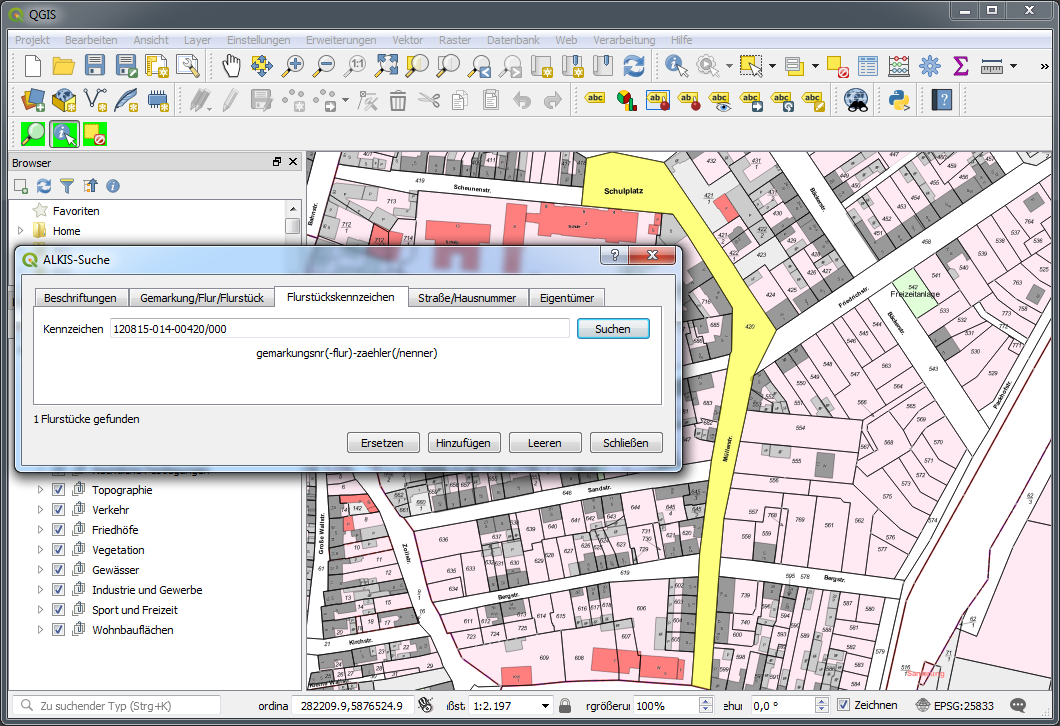Toggle the Gewässer layer visibility checkbox

pos(58,570)
